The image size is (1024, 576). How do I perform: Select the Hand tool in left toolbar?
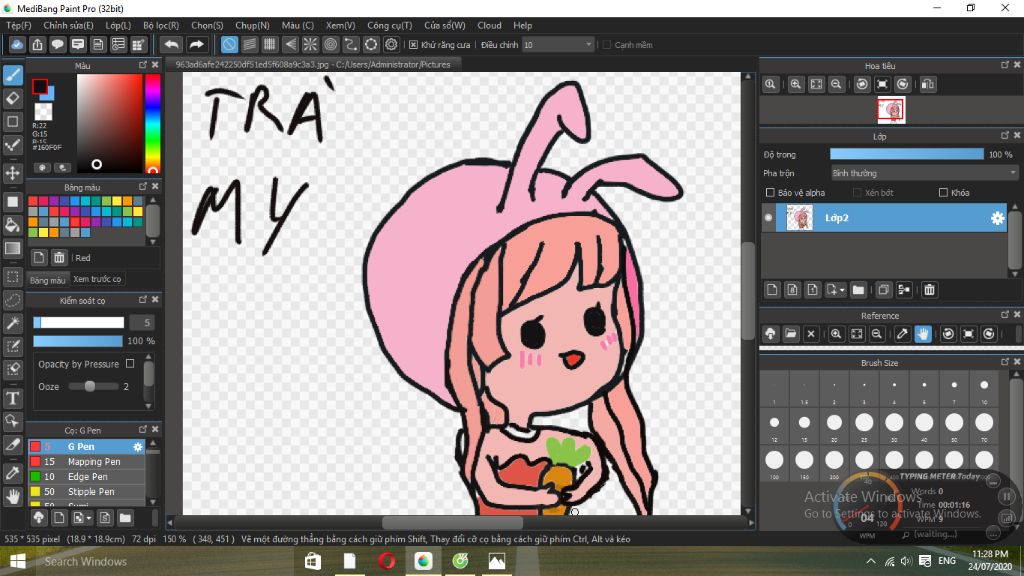(12, 497)
